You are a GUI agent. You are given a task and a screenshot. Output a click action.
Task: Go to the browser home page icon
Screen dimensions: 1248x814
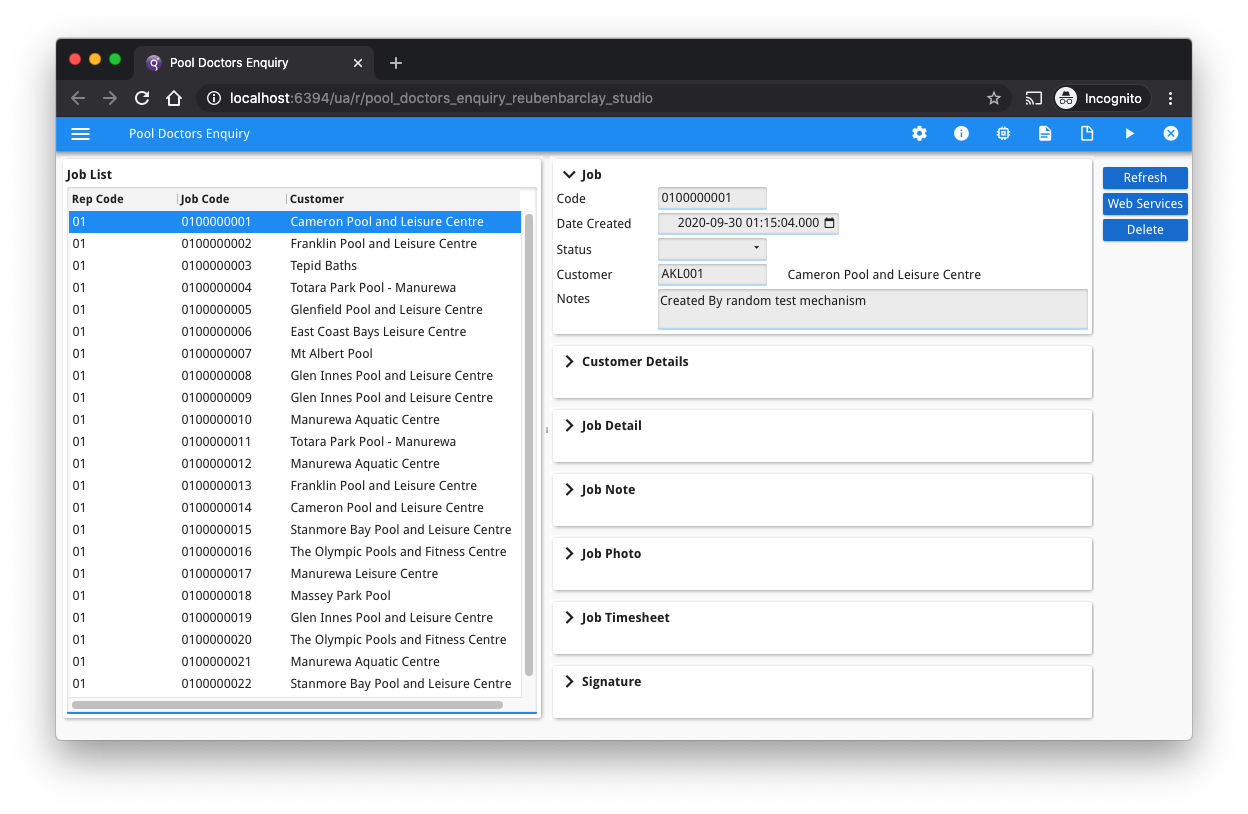[174, 98]
